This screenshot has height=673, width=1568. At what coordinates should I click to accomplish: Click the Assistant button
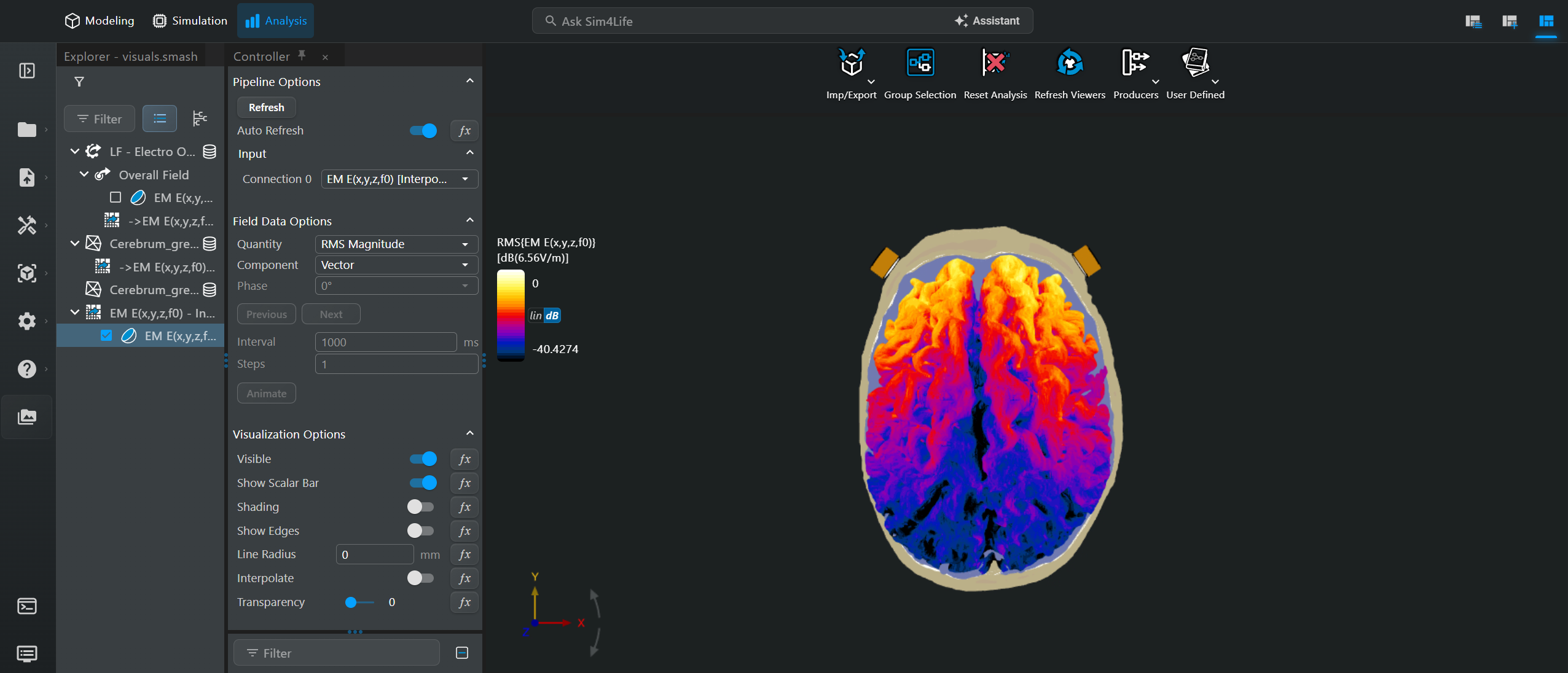pyautogui.click(x=987, y=21)
